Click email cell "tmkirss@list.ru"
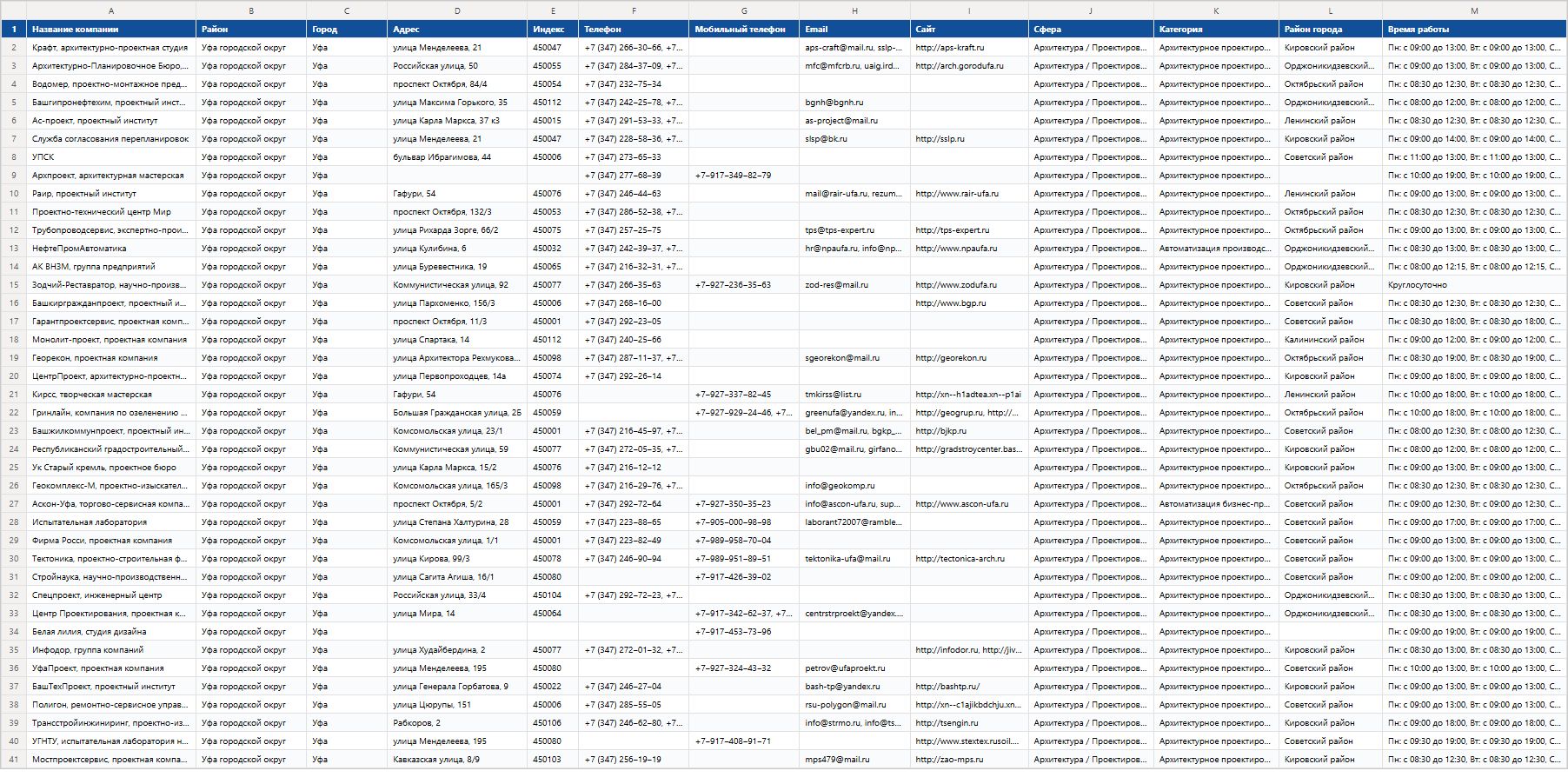 pyautogui.click(x=854, y=394)
